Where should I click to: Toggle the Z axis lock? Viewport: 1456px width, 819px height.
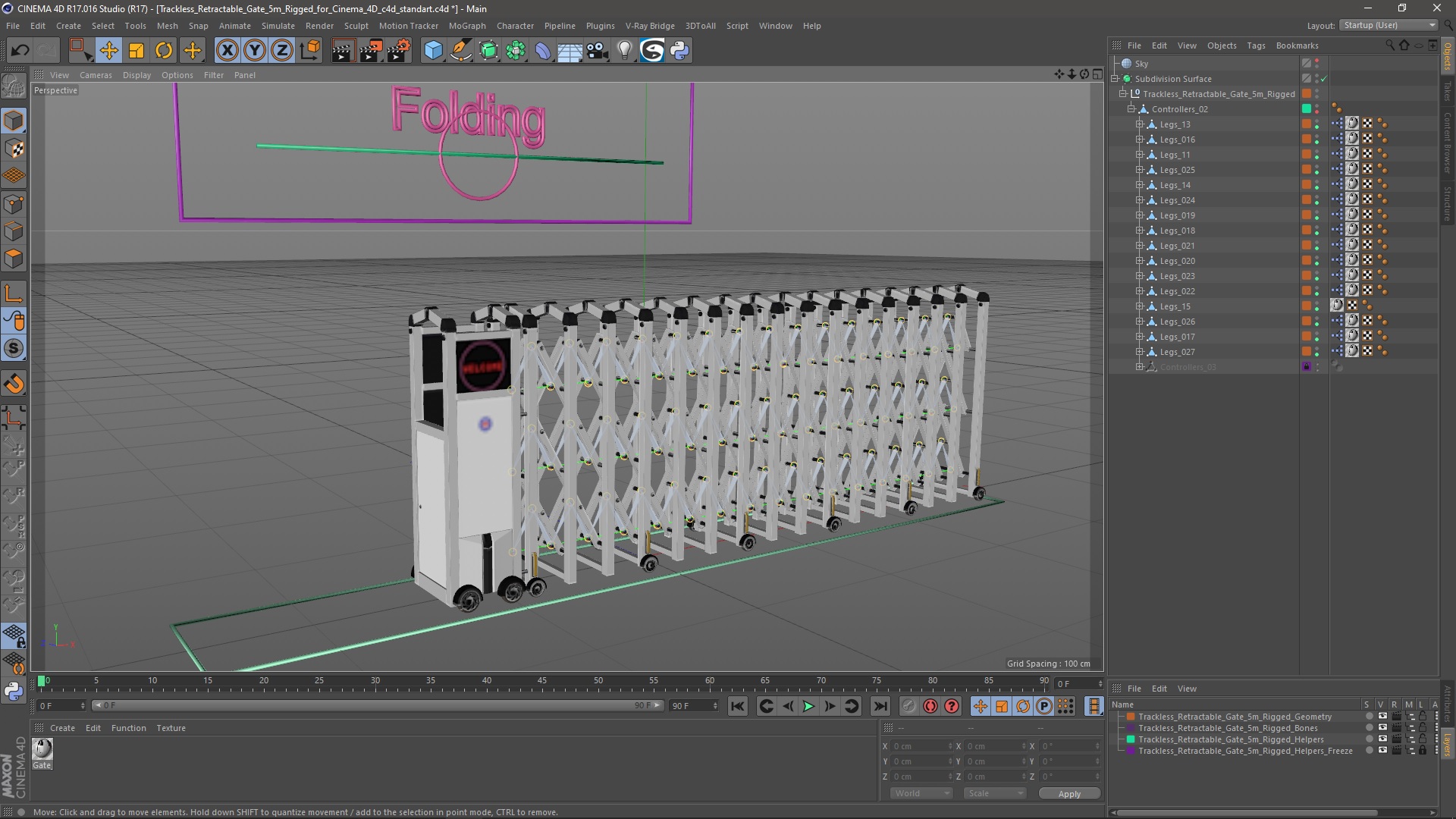pyautogui.click(x=282, y=51)
